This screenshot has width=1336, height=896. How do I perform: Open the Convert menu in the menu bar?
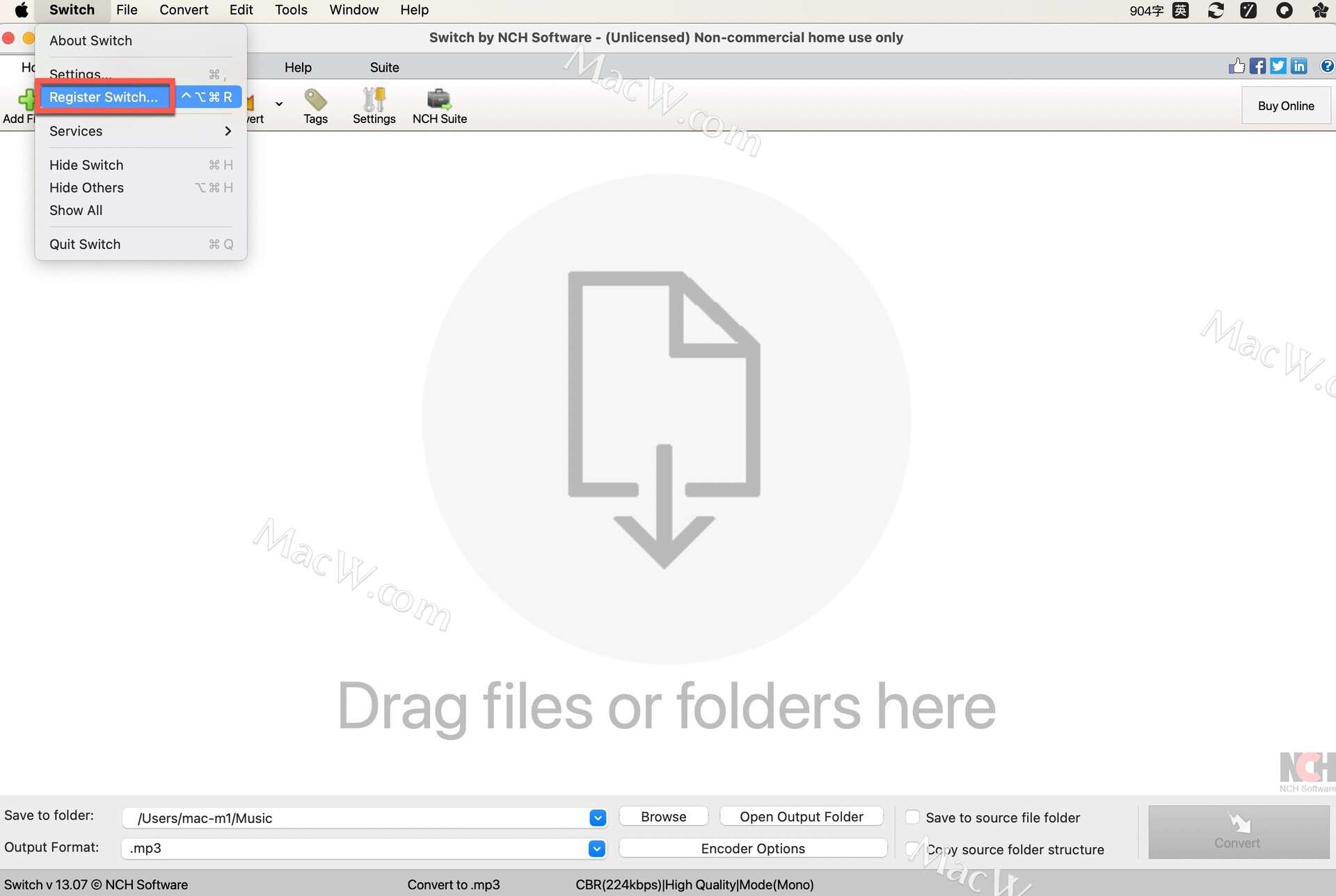pos(184,10)
